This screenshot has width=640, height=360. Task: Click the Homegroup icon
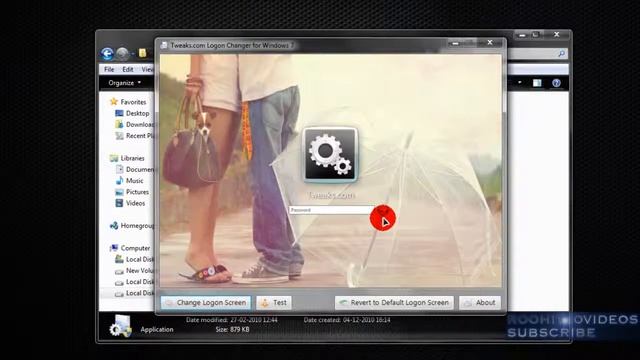pyautogui.click(x=114, y=225)
